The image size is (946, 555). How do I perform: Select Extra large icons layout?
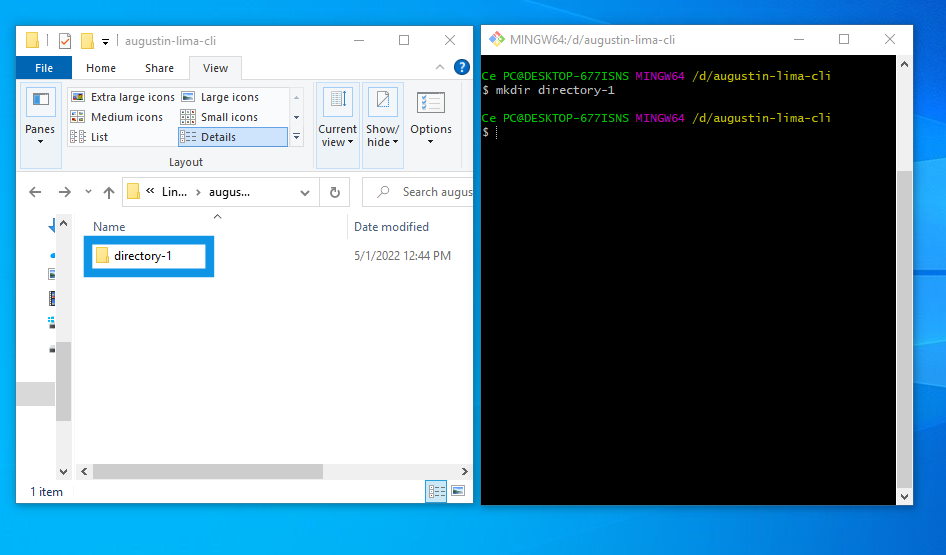pos(122,97)
